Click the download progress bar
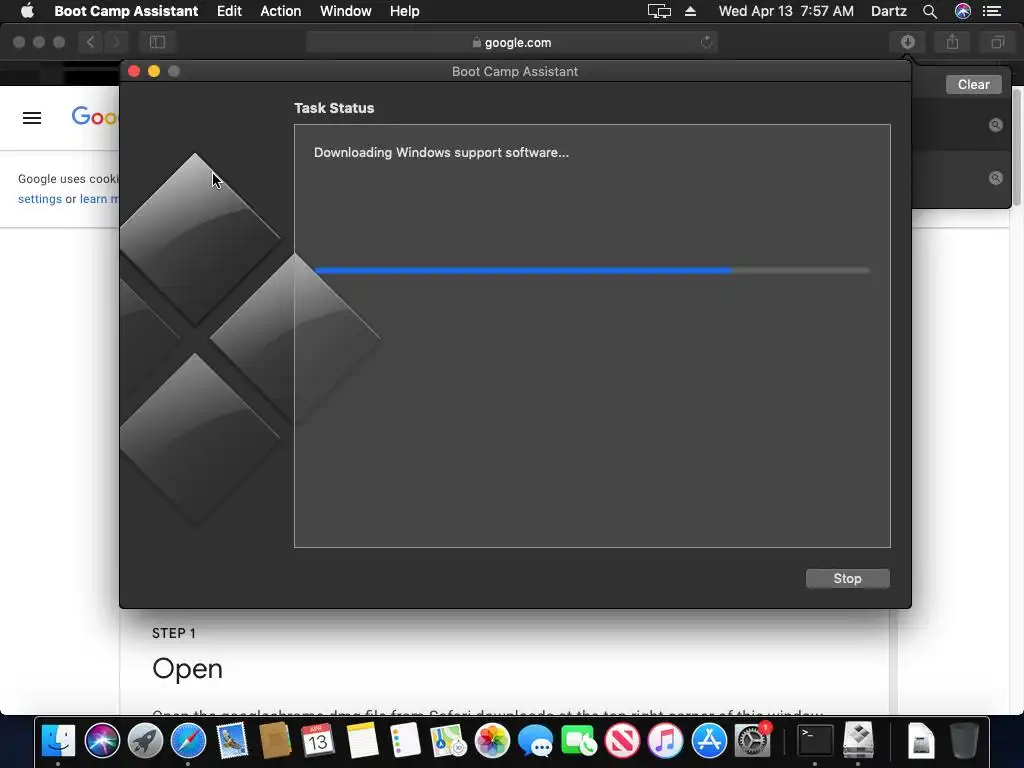The width and height of the screenshot is (1024, 768). (x=592, y=270)
